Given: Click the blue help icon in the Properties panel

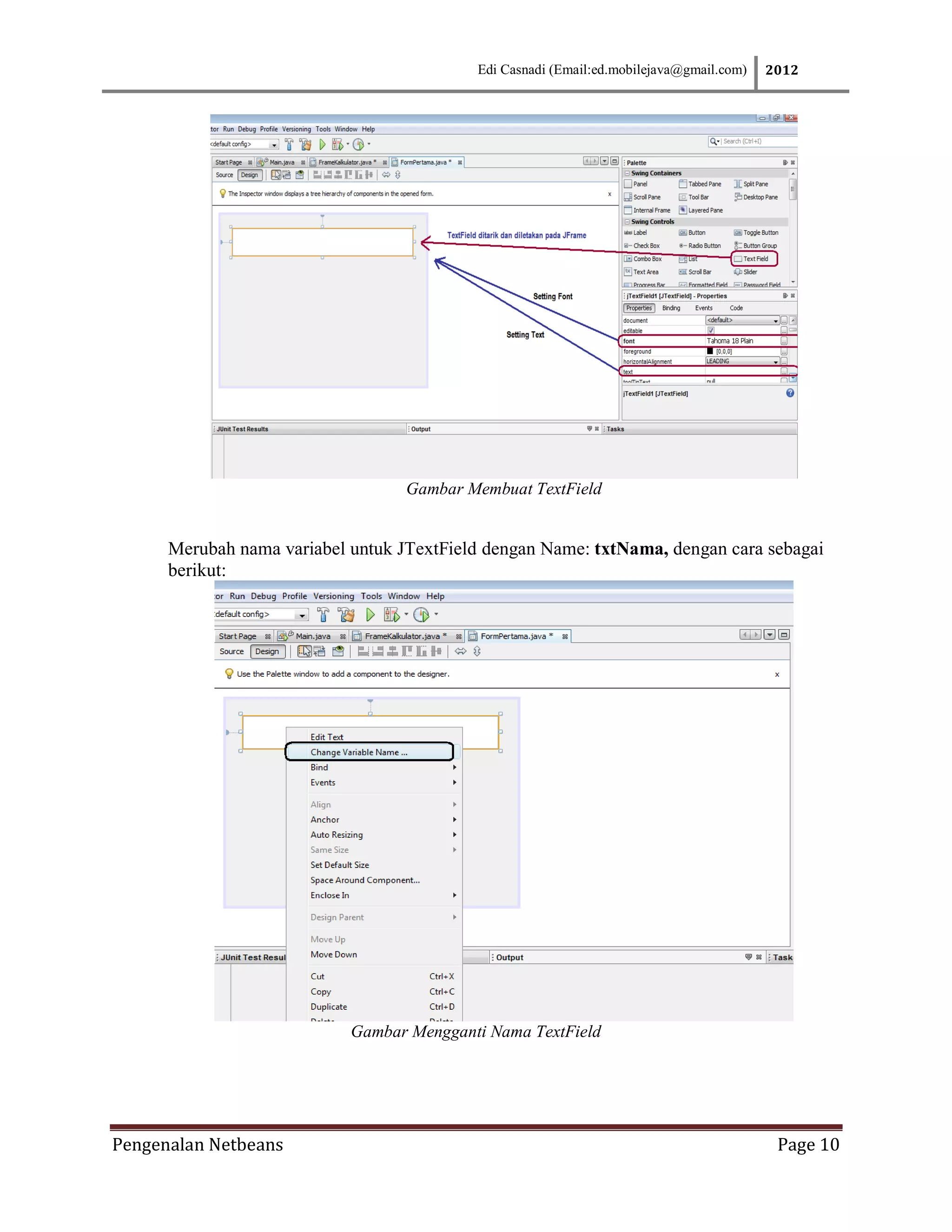Looking at the screenshot, I should point(790,393).
